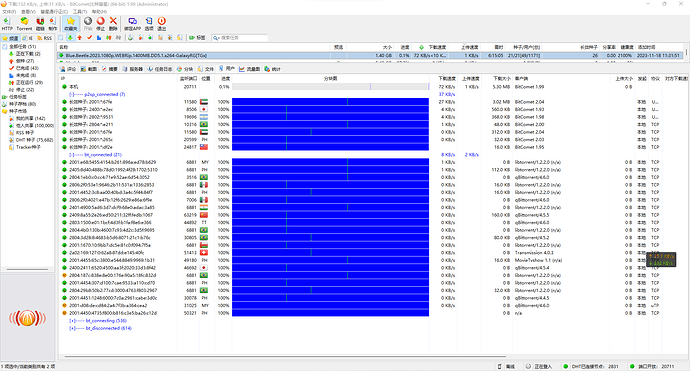The image size is (690, 371).
Task: Filter list by blue incomplete icon
Action: (x=99, y=38)
